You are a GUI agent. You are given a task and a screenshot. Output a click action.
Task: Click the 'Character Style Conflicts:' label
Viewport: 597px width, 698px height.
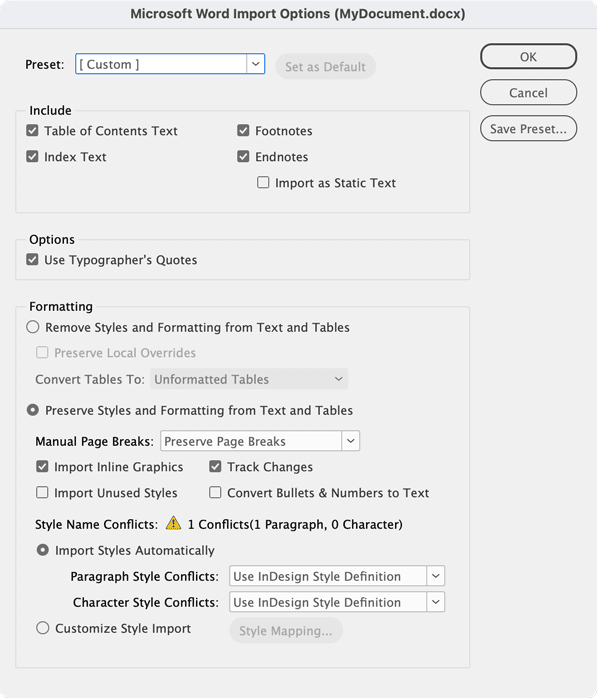[146, 602]
